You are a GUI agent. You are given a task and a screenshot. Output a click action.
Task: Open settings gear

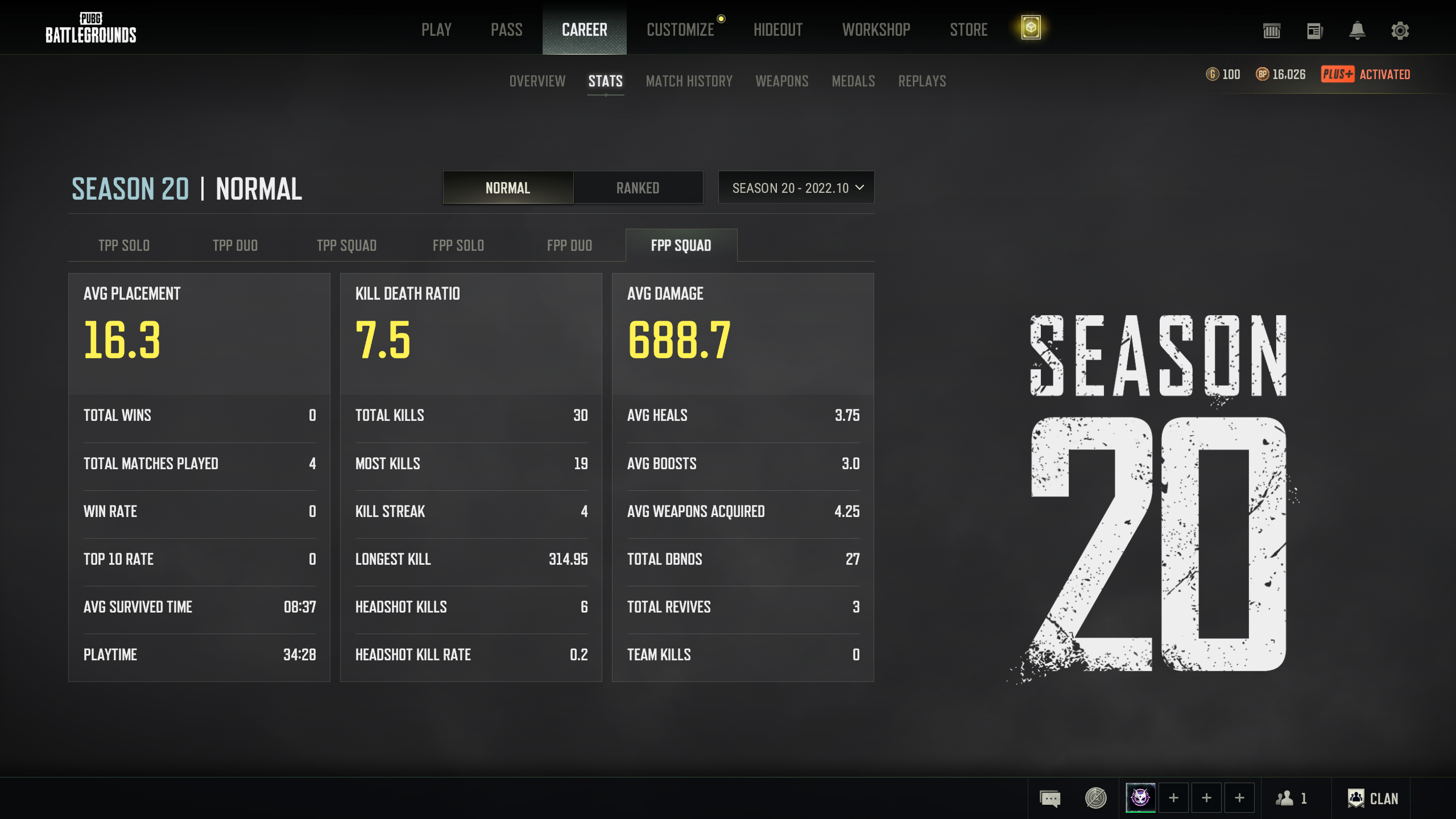point(1400,31)
